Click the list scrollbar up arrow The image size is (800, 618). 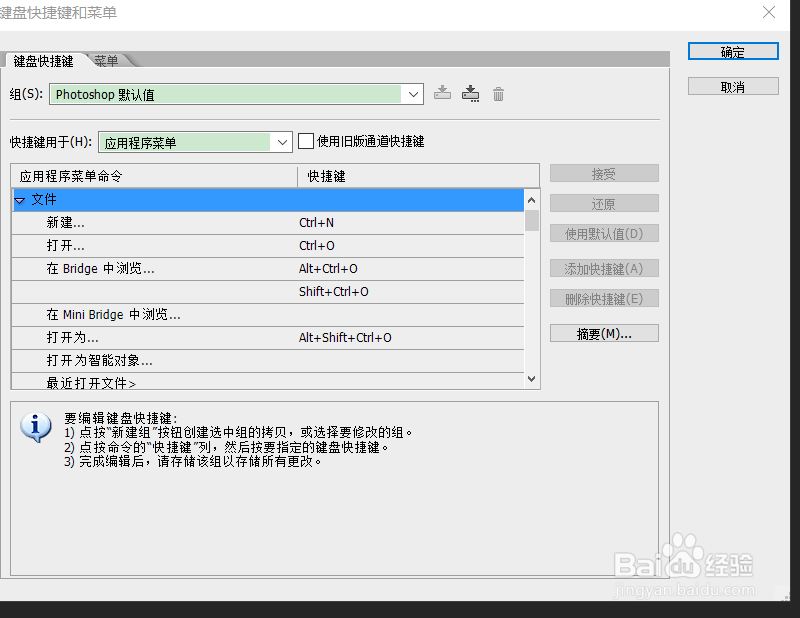pos(532,200)
